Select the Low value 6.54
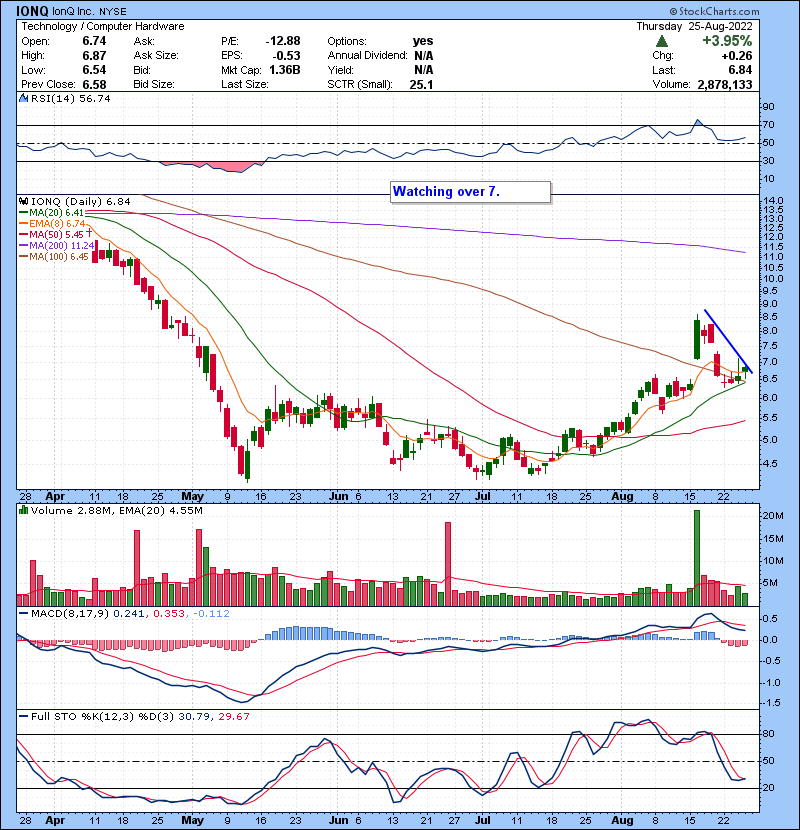Screen dimensions: 800x830 94,70
